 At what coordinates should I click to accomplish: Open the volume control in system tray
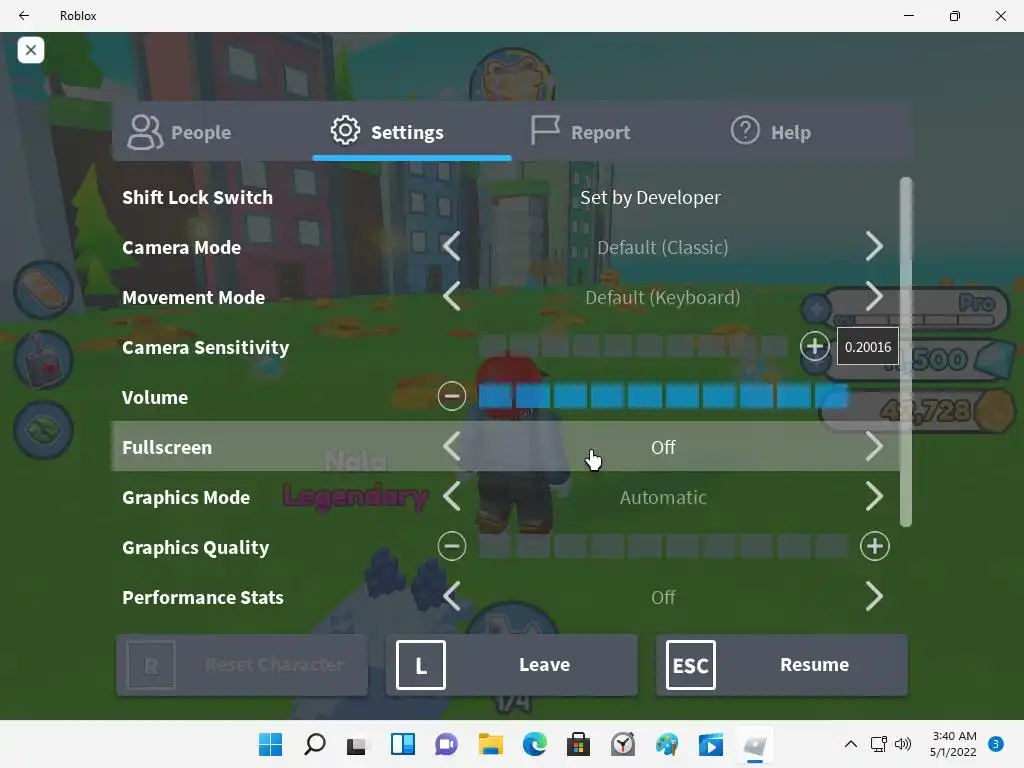(903, 744)
